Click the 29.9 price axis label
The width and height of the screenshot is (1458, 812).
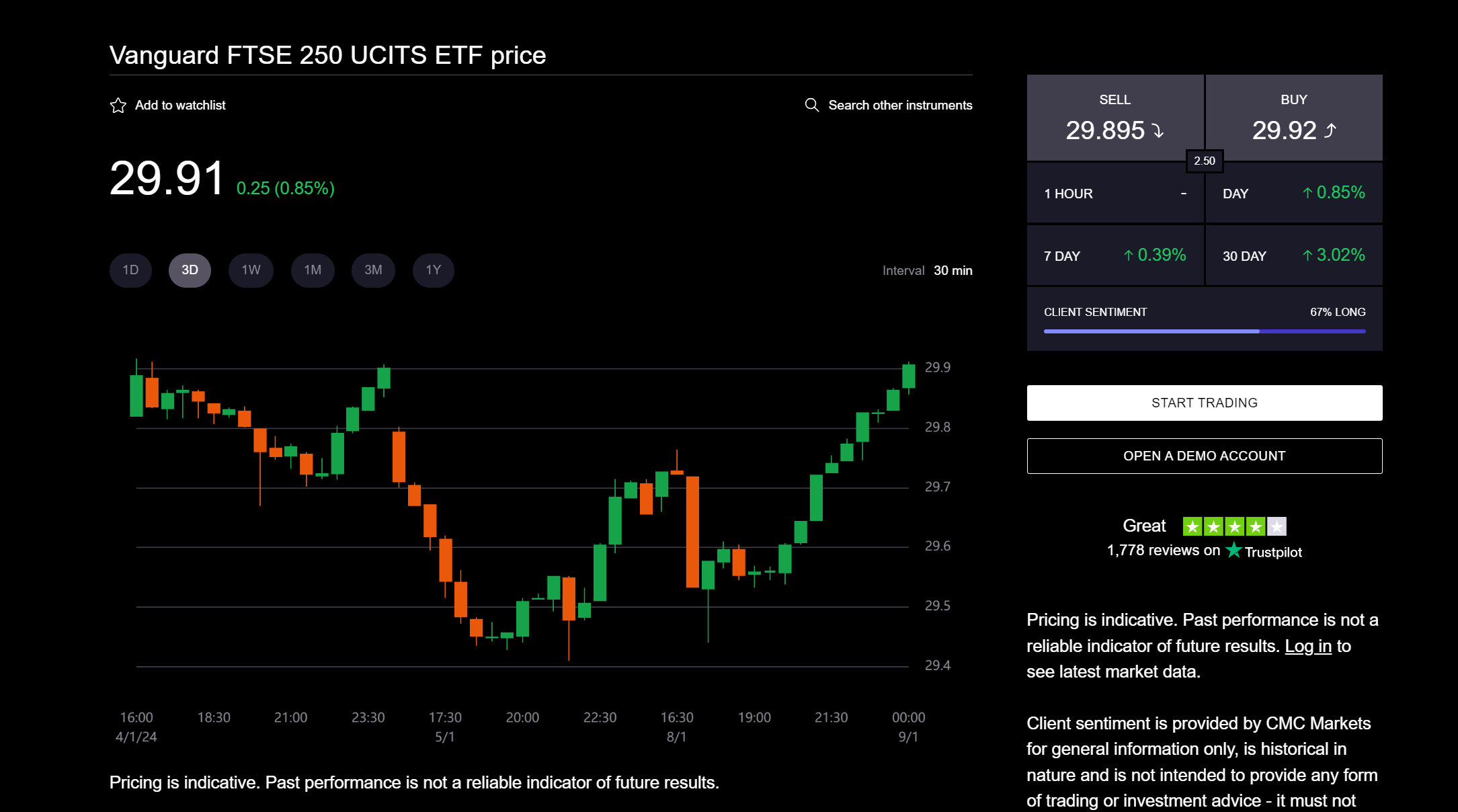tap(938, 368)
